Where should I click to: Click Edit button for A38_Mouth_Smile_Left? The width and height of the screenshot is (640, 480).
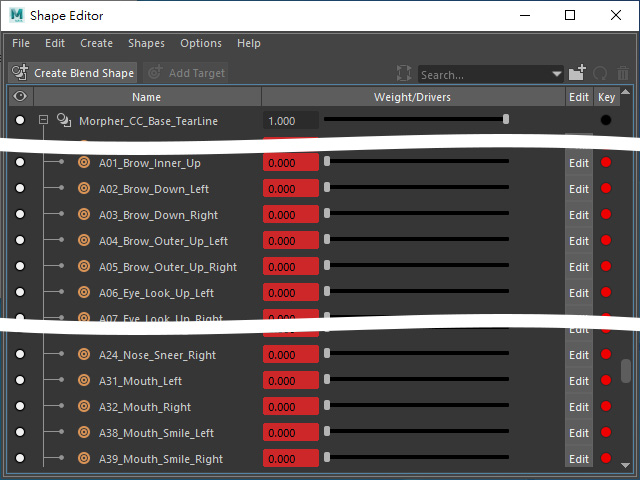[579, 433]
